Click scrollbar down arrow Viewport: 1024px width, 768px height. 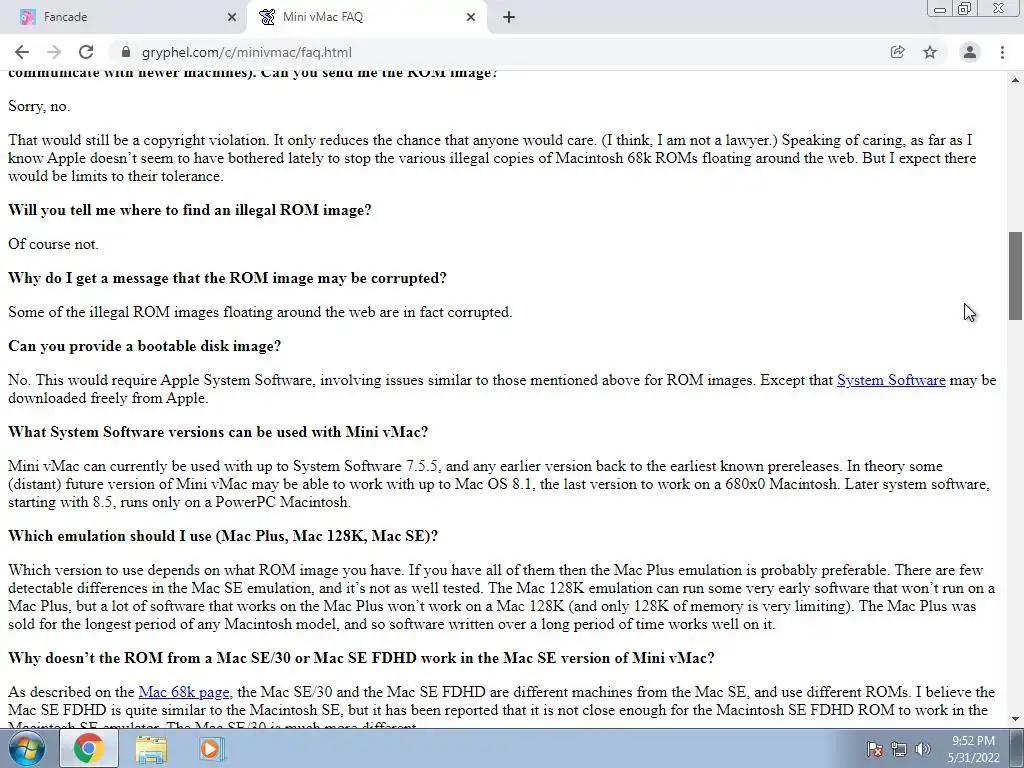[1016, 720]
